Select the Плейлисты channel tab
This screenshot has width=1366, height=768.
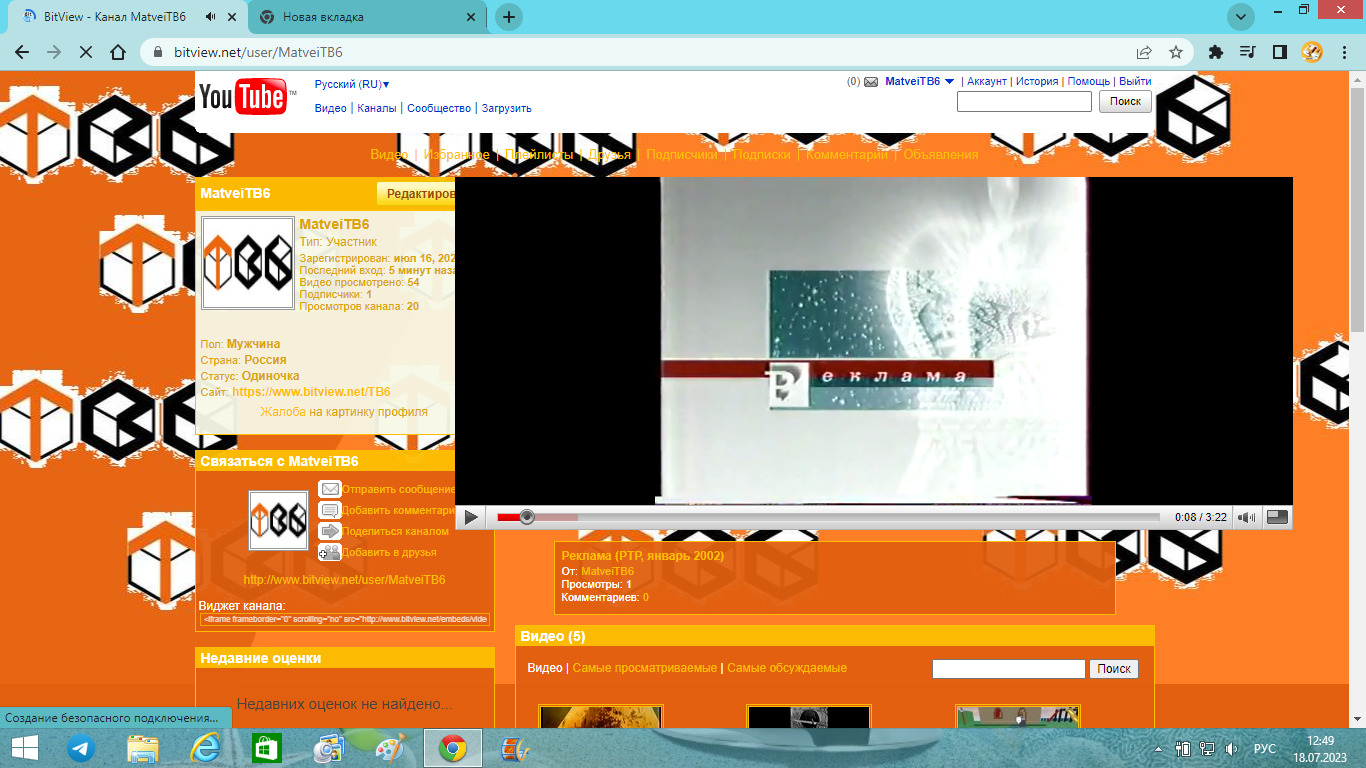click(539, 155)
